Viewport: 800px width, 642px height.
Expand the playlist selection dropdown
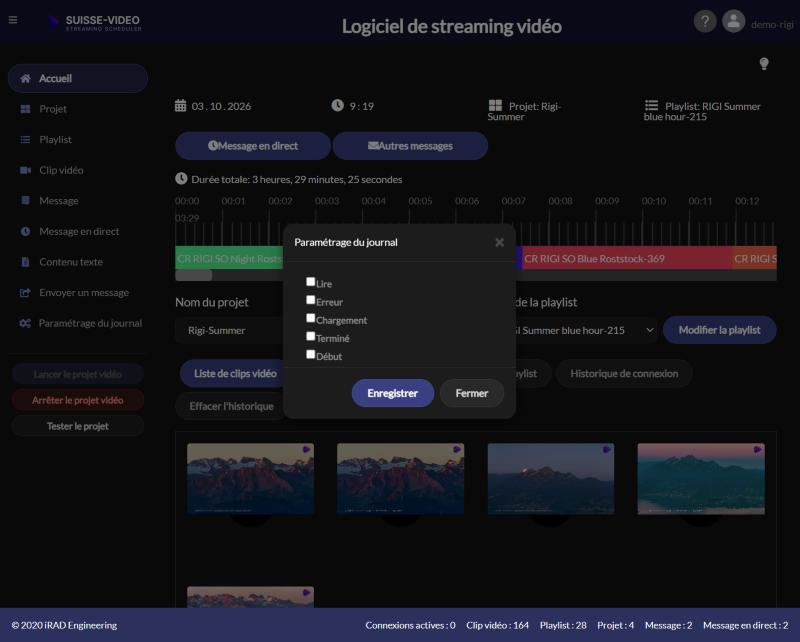point(649,330)
